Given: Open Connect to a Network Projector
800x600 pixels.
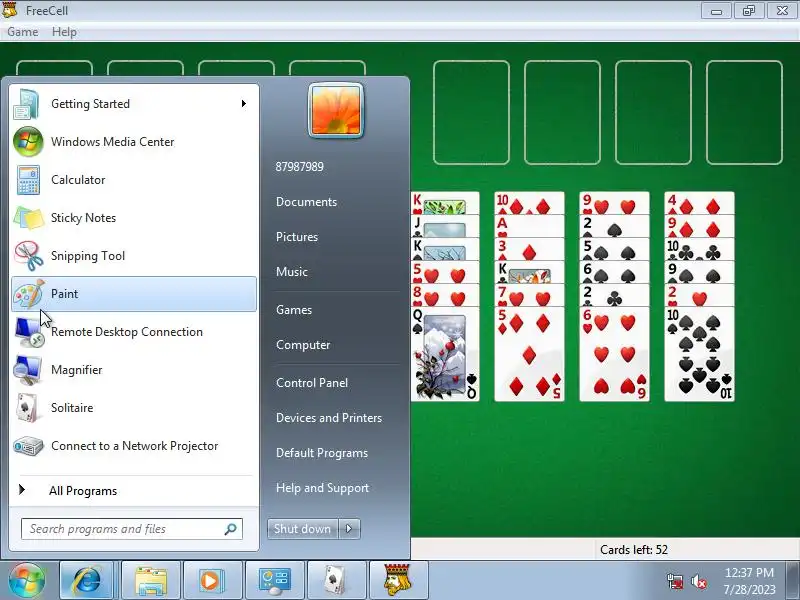Looking at the screenshot, I should pos(134,446).
